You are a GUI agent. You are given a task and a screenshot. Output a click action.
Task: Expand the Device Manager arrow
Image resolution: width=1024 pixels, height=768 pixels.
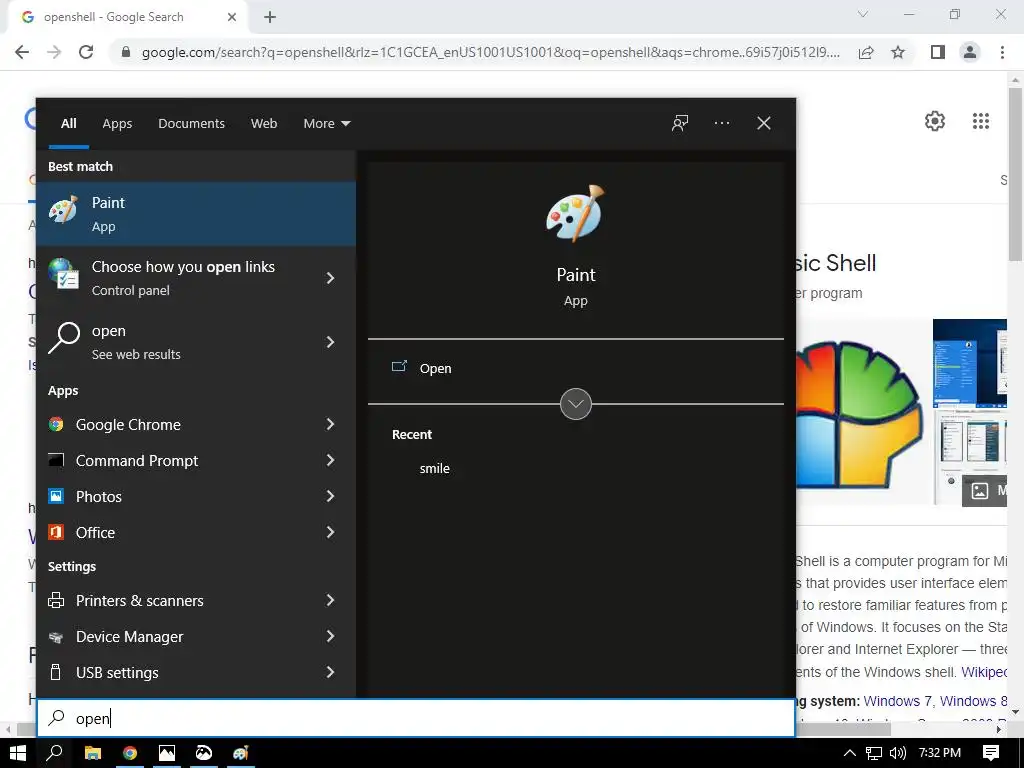tap(330, 636)
